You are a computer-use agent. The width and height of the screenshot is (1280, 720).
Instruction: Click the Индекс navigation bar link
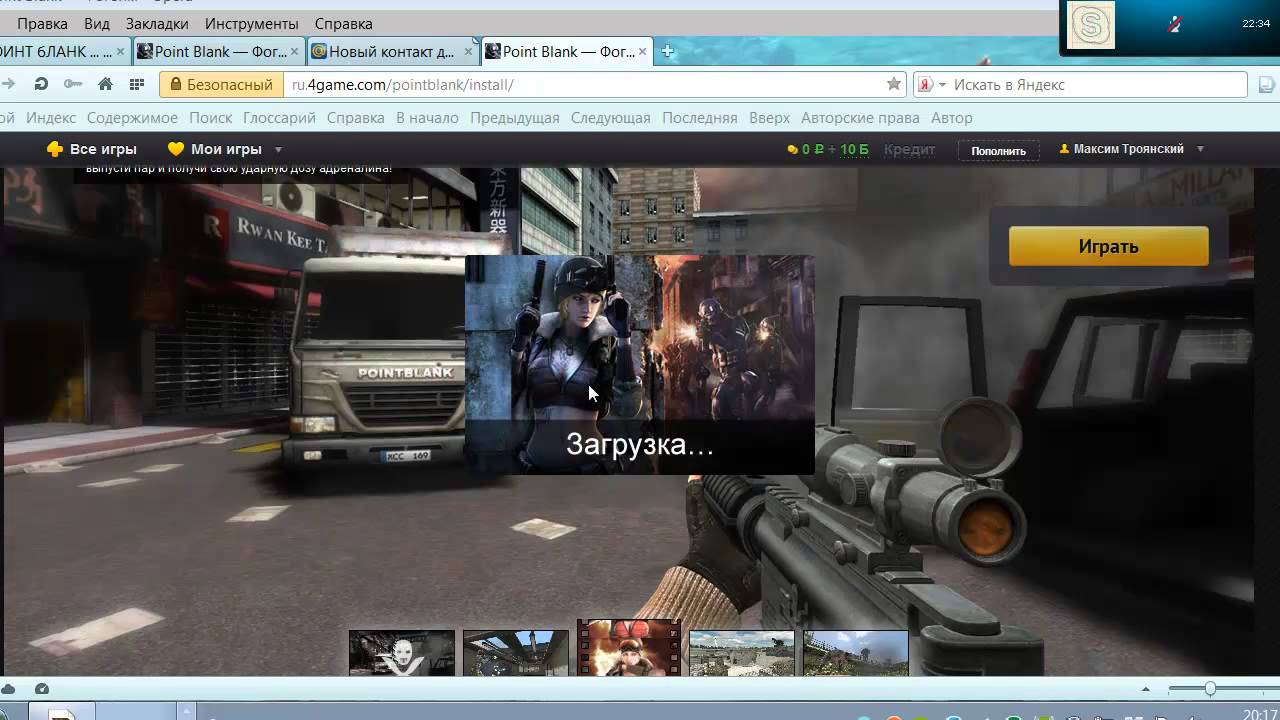(x=51, y=118)
